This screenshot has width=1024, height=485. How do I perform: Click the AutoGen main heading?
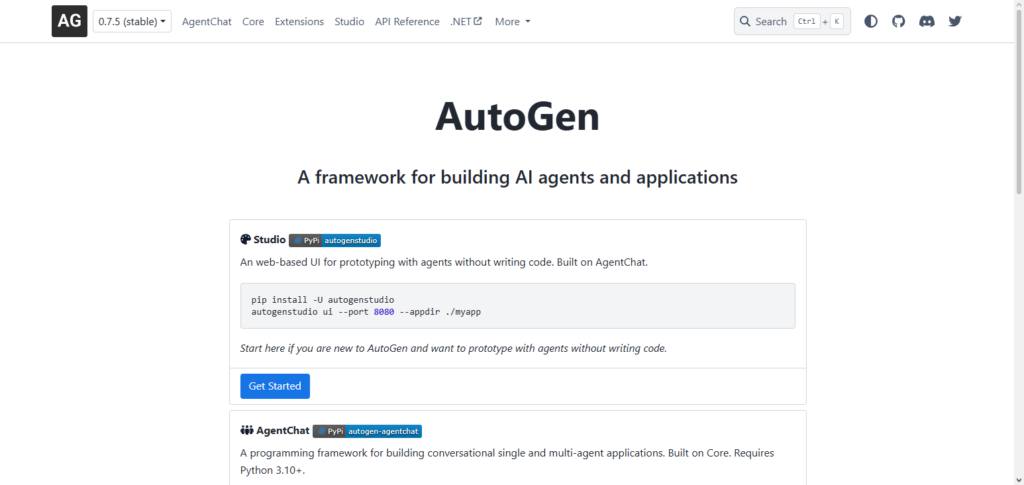tap(517, 117)
